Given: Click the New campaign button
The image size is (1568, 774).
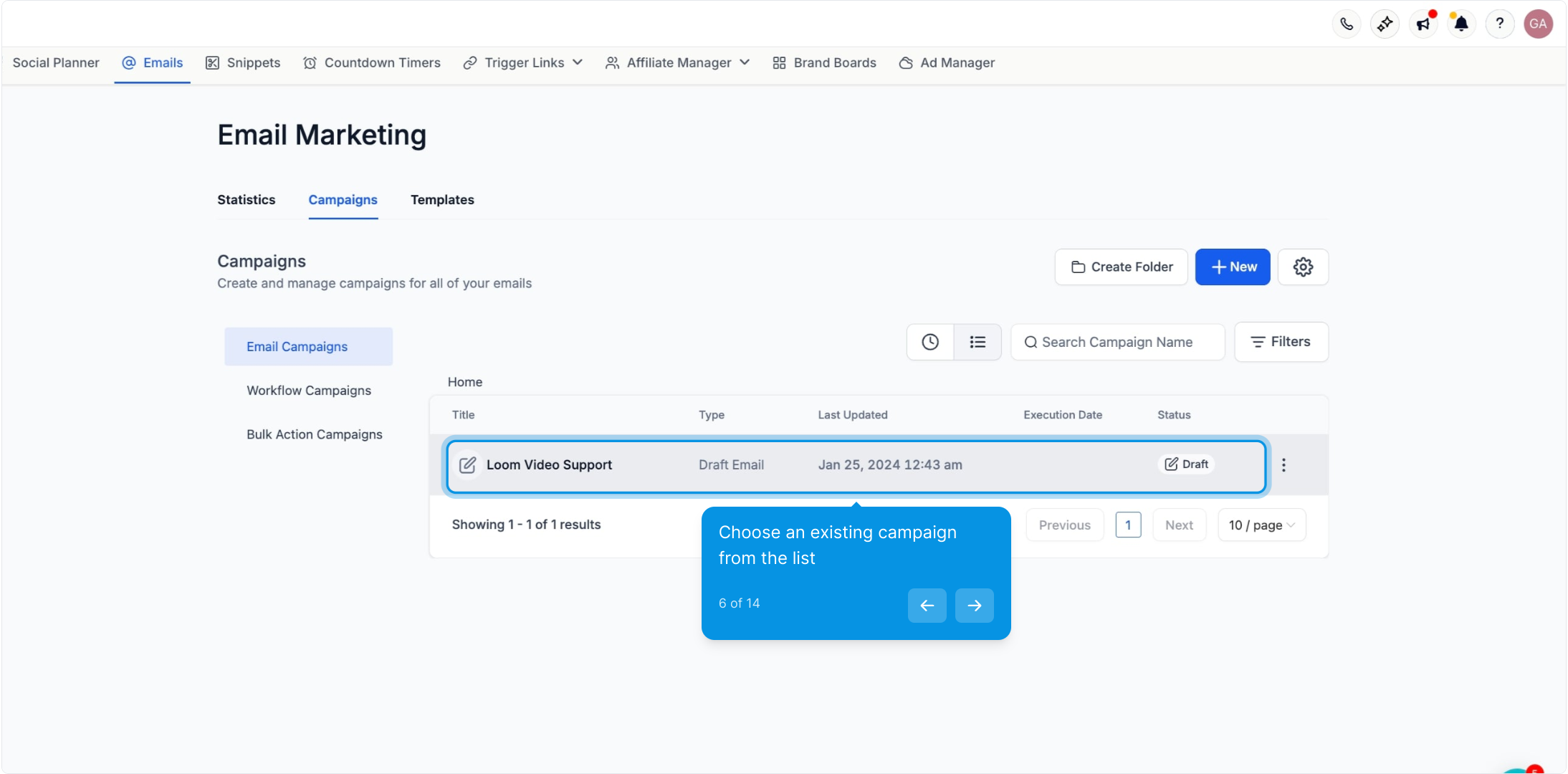Looking at the screenshot, I should click(x=1233, y=267).
